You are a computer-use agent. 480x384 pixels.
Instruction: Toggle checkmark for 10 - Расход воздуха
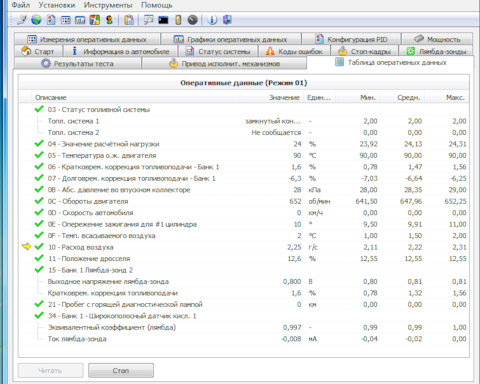(39, 247)
